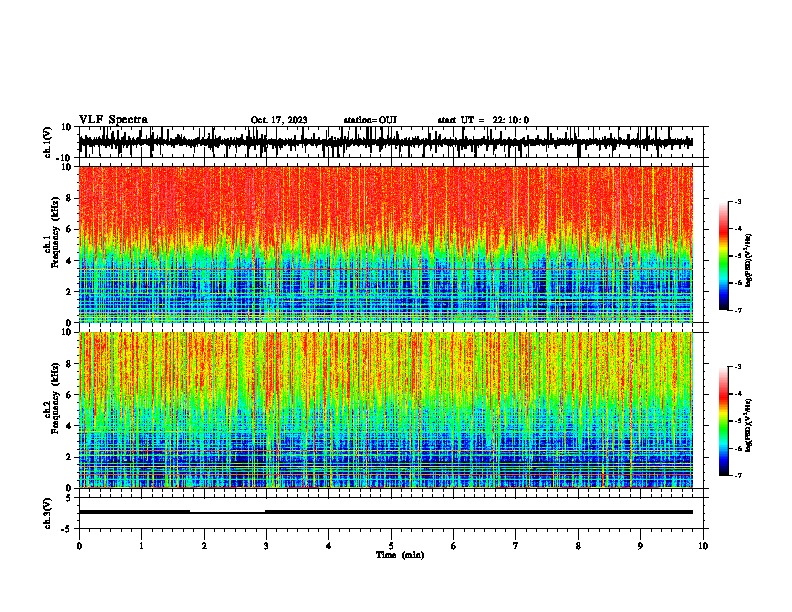Click time-axis tick label "0"
Screen dimensions: 792x612
coord(79,546)
